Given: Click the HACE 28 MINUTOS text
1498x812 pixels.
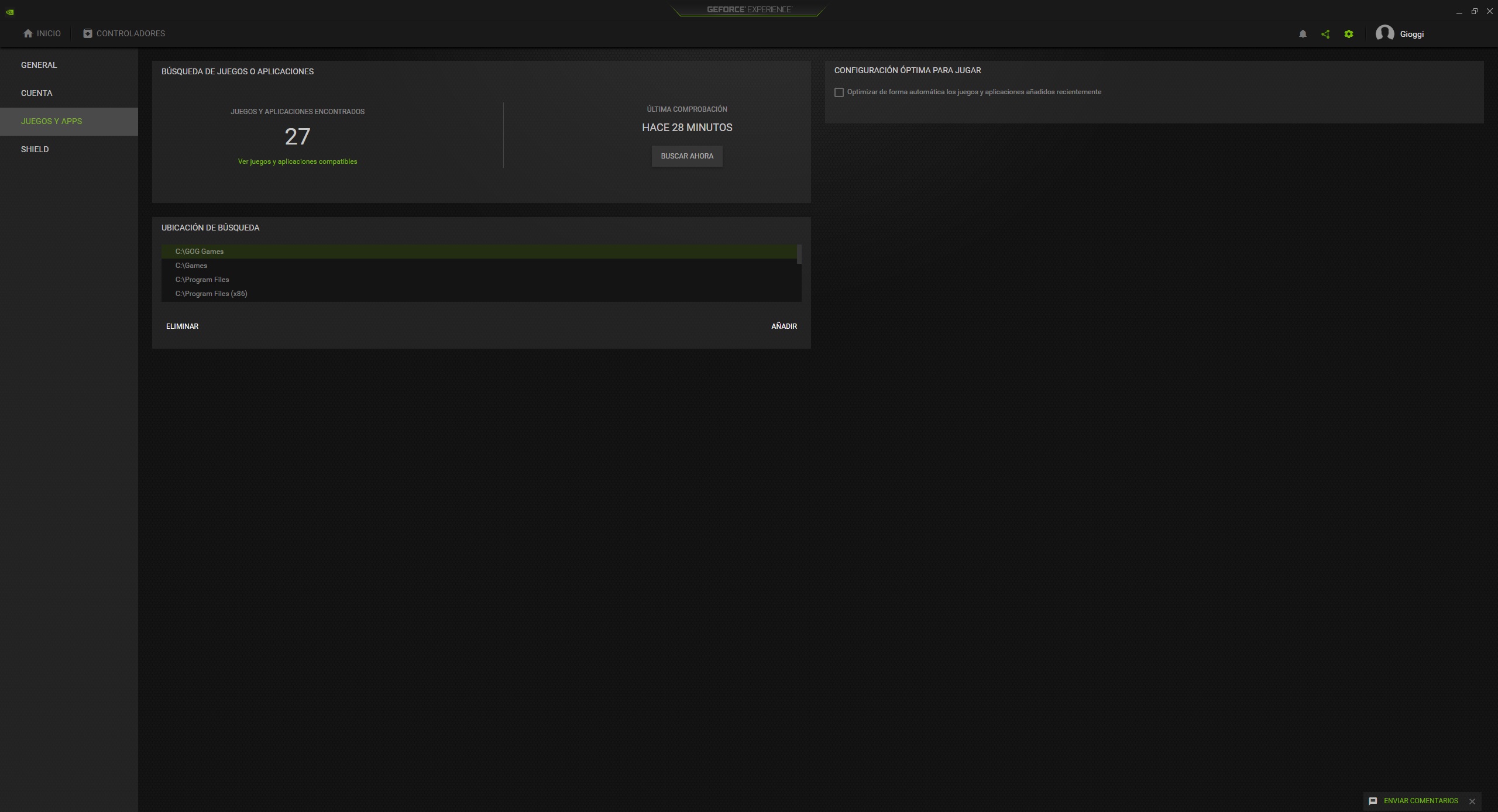Looking at the screenshot, I should click(687, 128).
